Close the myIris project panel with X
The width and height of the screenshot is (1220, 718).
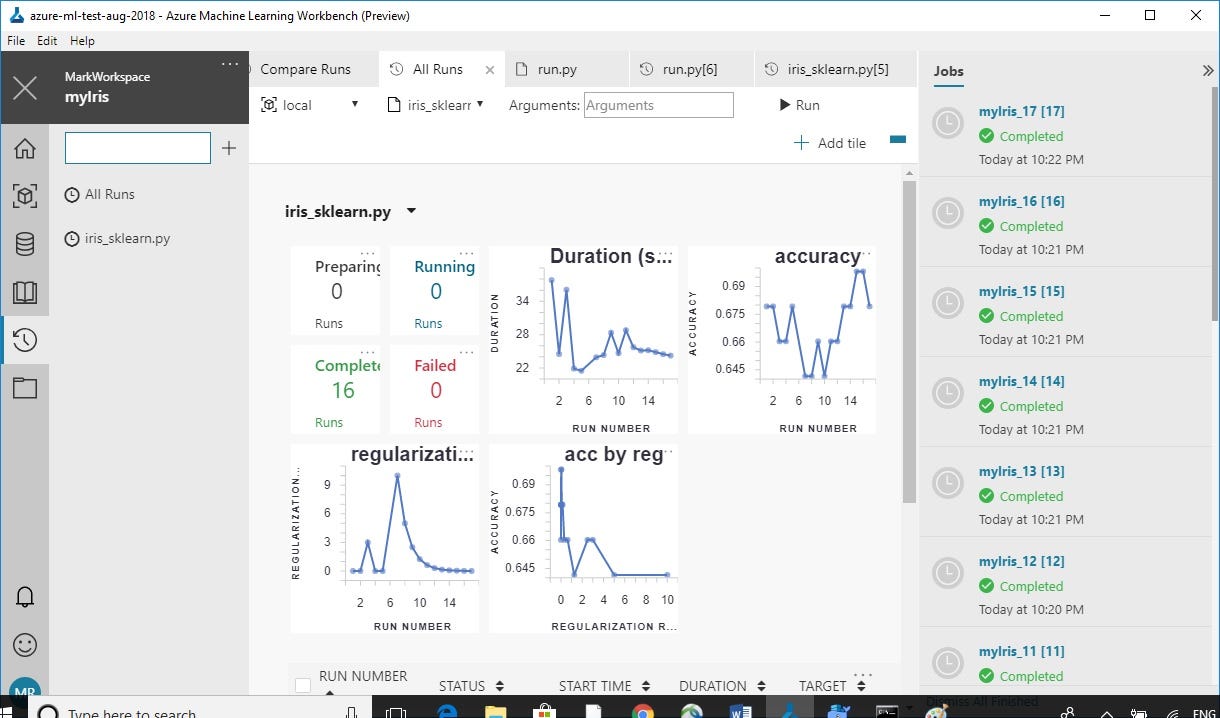tap(25, 88)
